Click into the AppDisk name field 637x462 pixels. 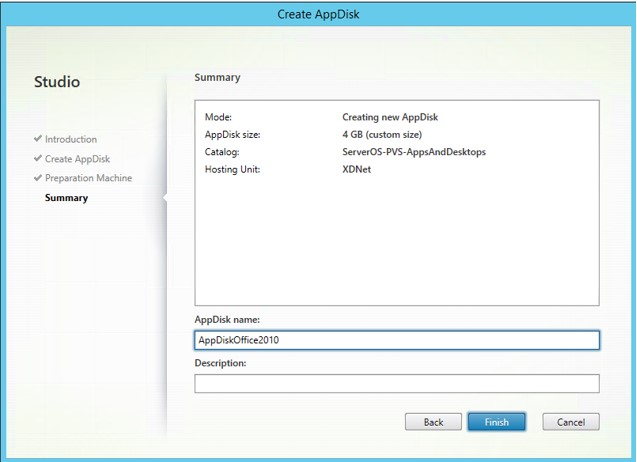point(396,341)
